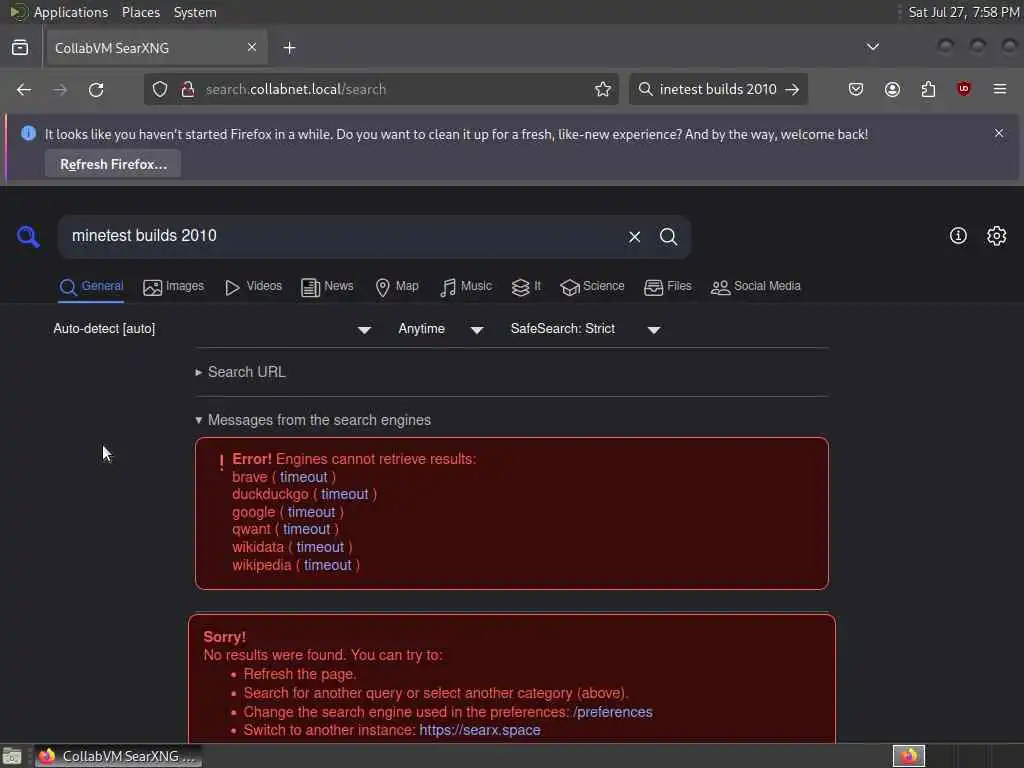Focus the toolbar search box

pos(718,89)
